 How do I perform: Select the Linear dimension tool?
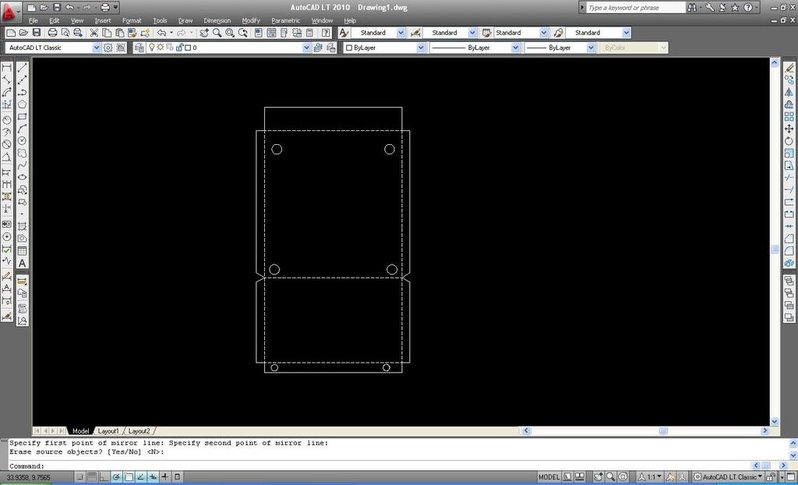[7, 68]
